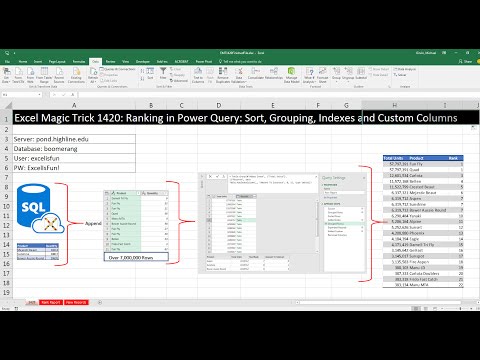Open Existing Connections
The width and height of the screenshot is (480, 360).
[76, 75]
